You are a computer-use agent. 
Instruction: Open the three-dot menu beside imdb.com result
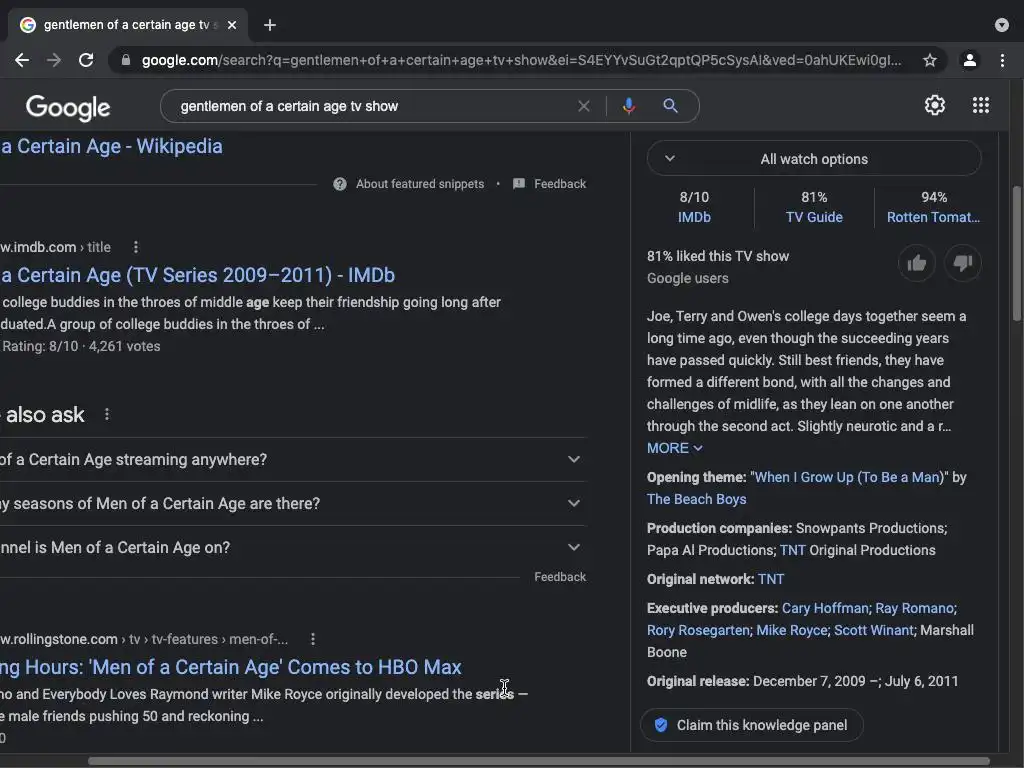click(136, 247)
